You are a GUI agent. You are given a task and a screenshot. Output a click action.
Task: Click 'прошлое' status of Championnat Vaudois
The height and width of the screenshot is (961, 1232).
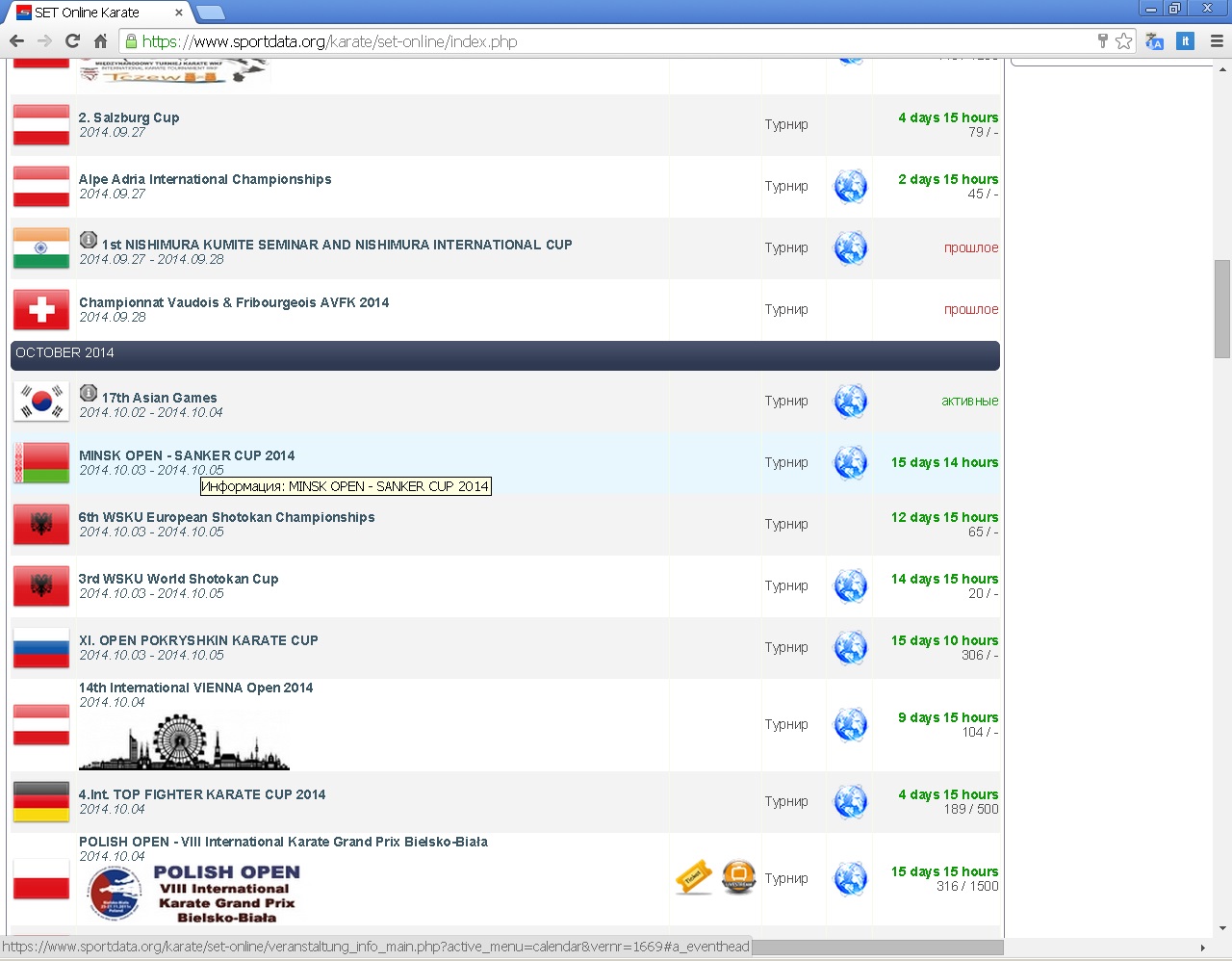coord(971,309)
